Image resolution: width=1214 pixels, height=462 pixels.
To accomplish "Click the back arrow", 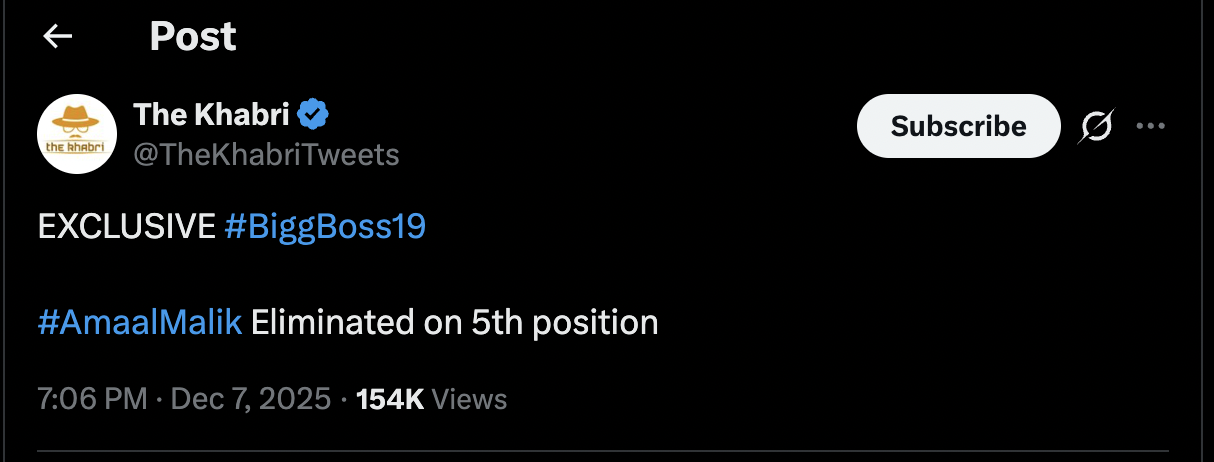I will [58, 37].
